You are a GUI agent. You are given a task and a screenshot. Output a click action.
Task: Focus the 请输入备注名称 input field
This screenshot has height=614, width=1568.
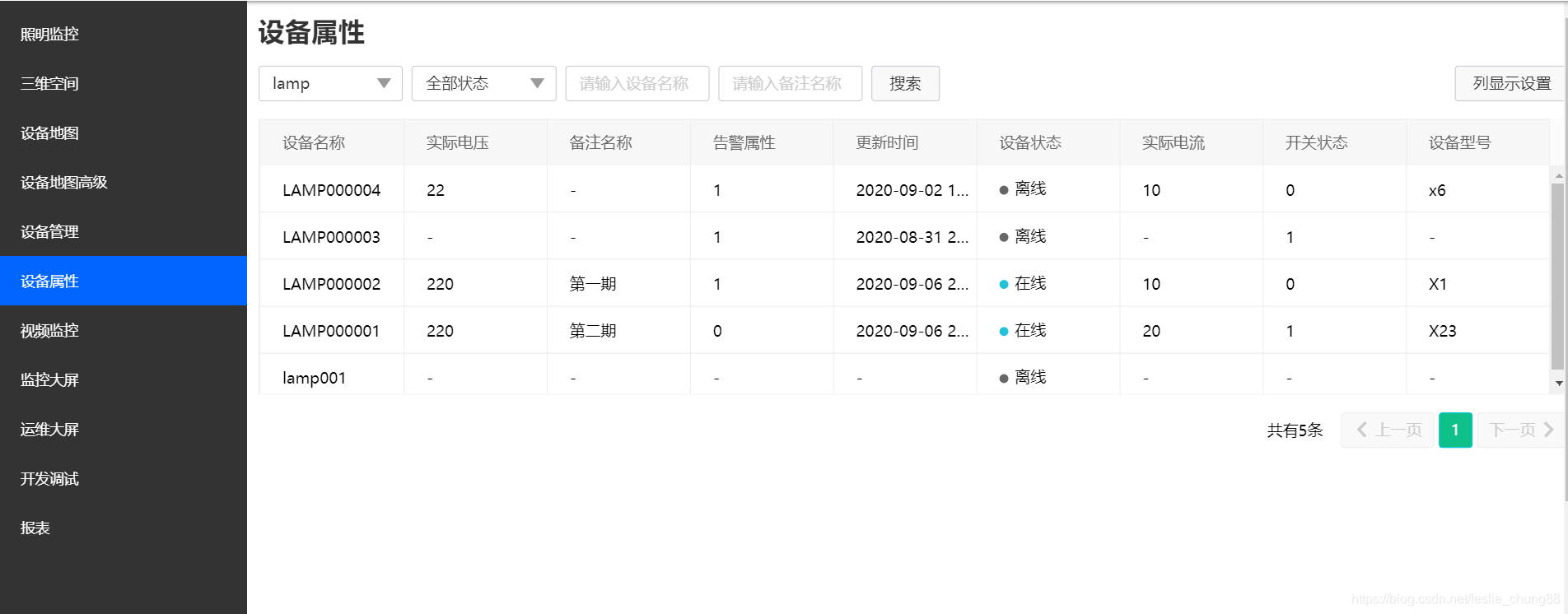(x=791, y=83)
